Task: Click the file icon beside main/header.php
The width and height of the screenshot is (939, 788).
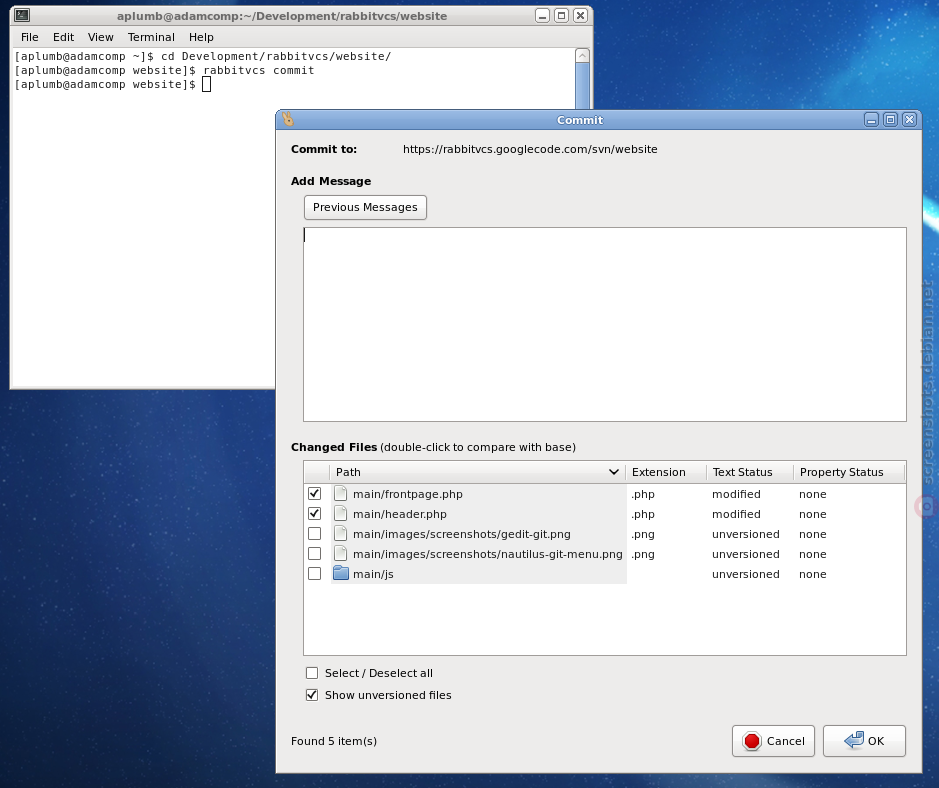Action: point(341,514)
